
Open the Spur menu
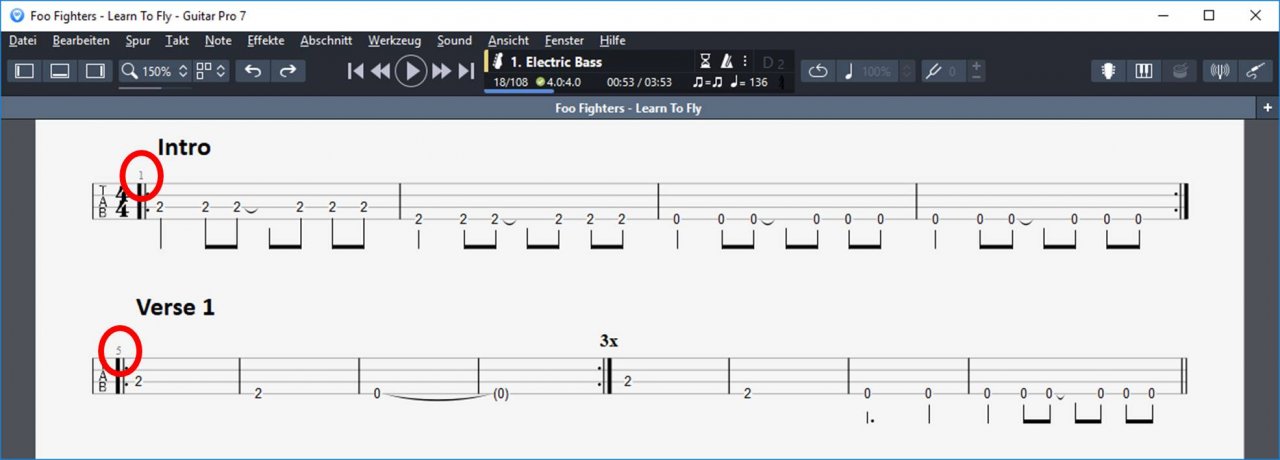coord(138,40)
